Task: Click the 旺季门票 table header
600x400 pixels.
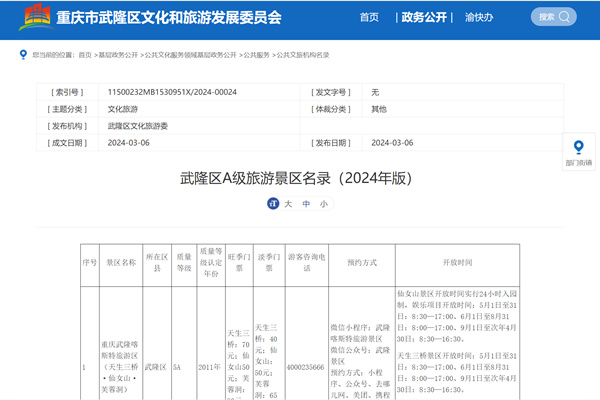Action: (x=239, y=263)
